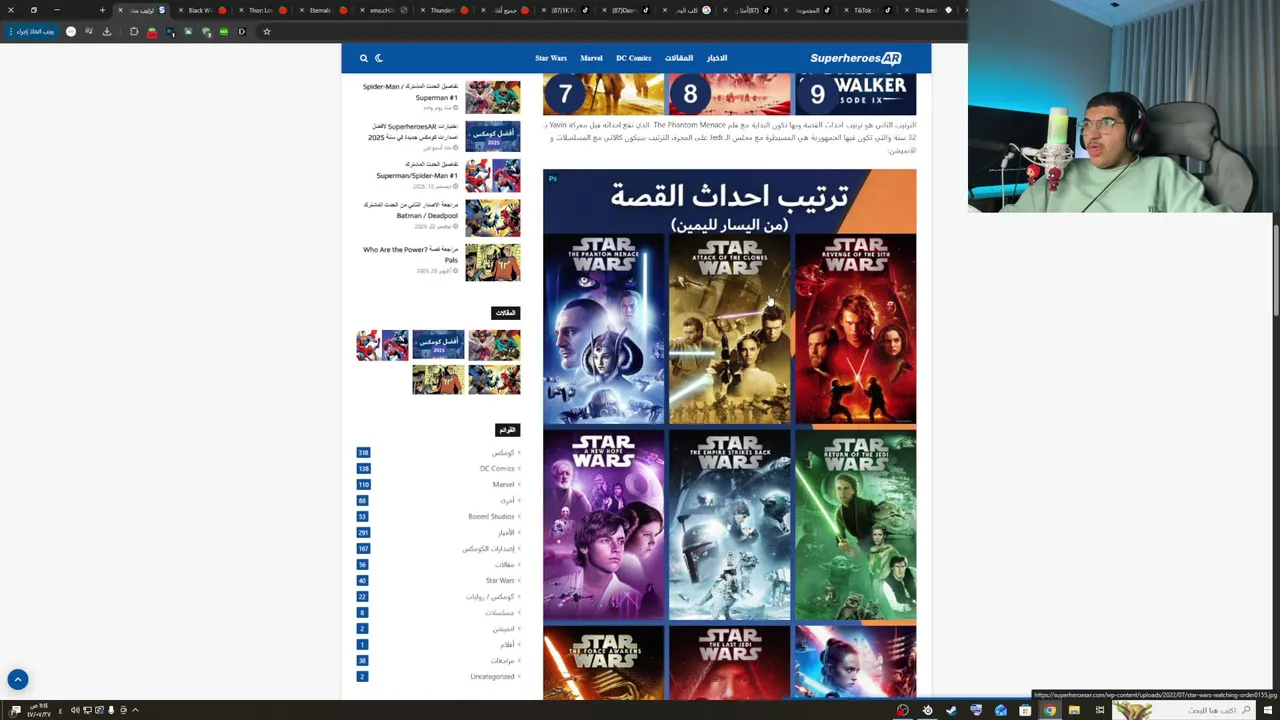Image resolution: width=1280 pixels, height=720 pixels.
Task: Click the browser downloads arrow icon
Action: click(x=107, y=32)
